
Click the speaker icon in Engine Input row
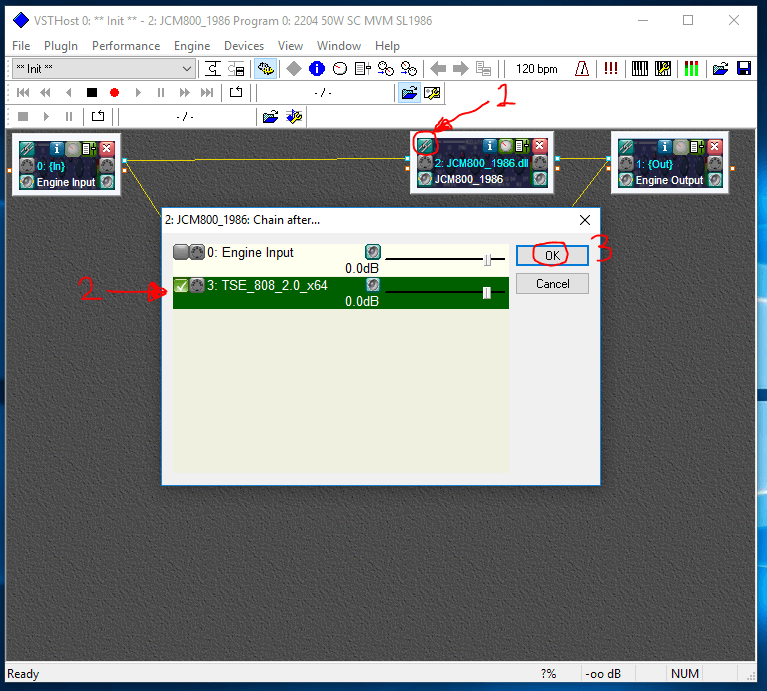click(373, 252)
